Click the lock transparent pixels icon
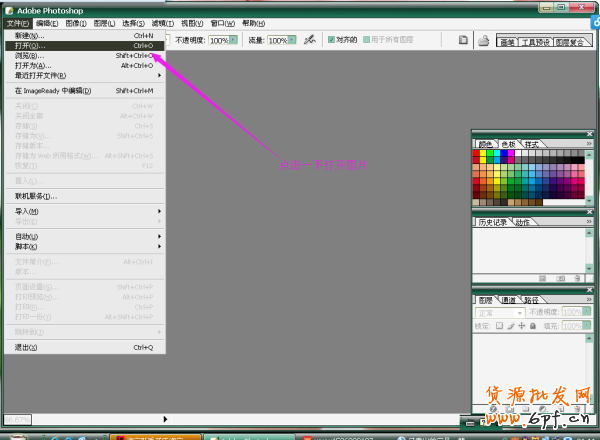 tap(500, 326)
